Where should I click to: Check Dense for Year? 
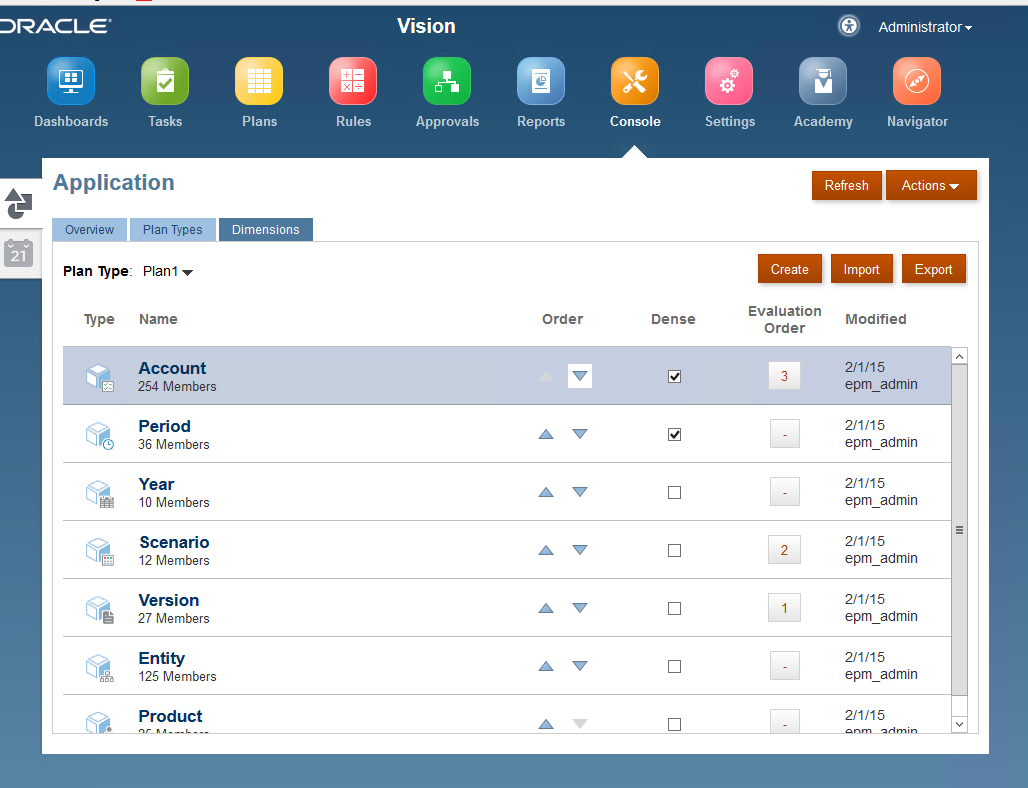pyautogui.click(x=674, y=492)
